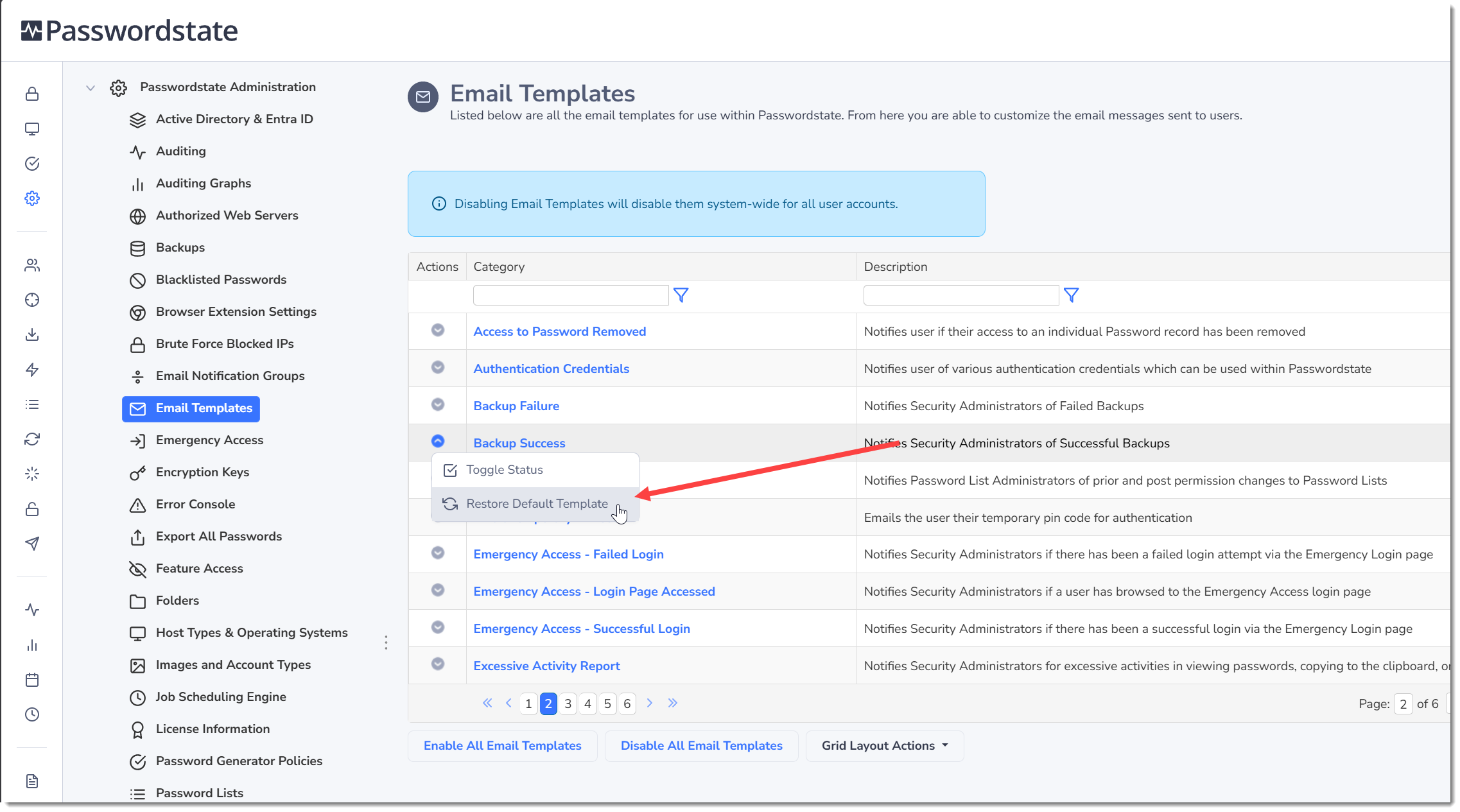The width and height of the screenshot is (1460, 812).
Task: Jump to last page of grid
Action: (672, 703)
